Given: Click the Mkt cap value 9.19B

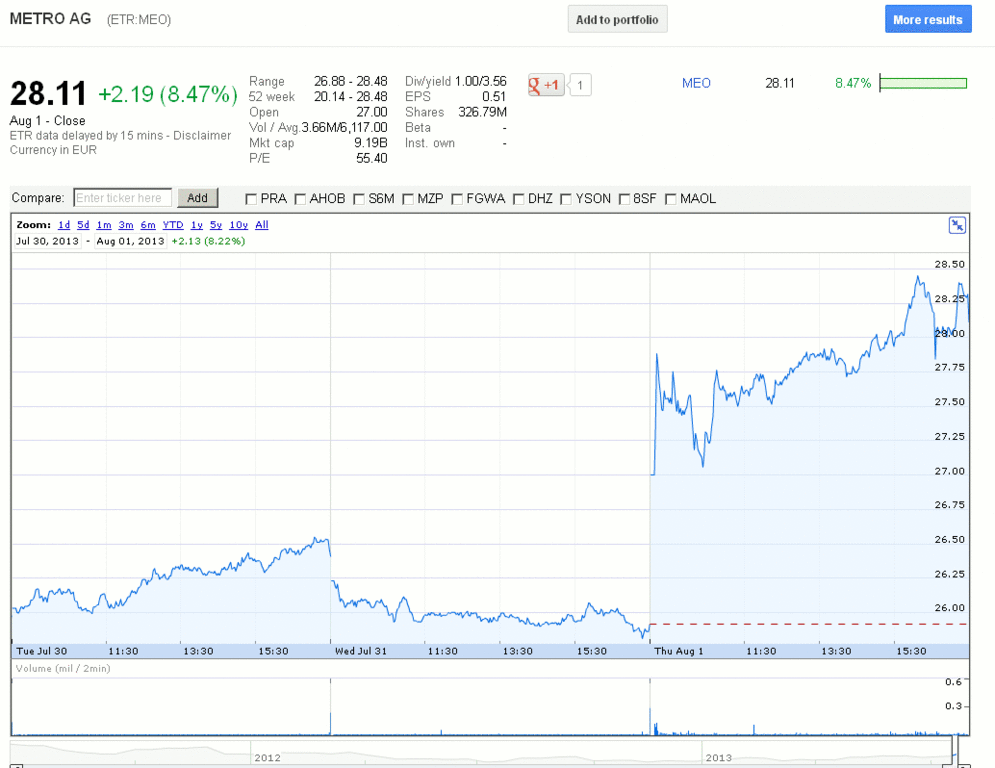Looking at the screenshot, I should click(371, 143).
